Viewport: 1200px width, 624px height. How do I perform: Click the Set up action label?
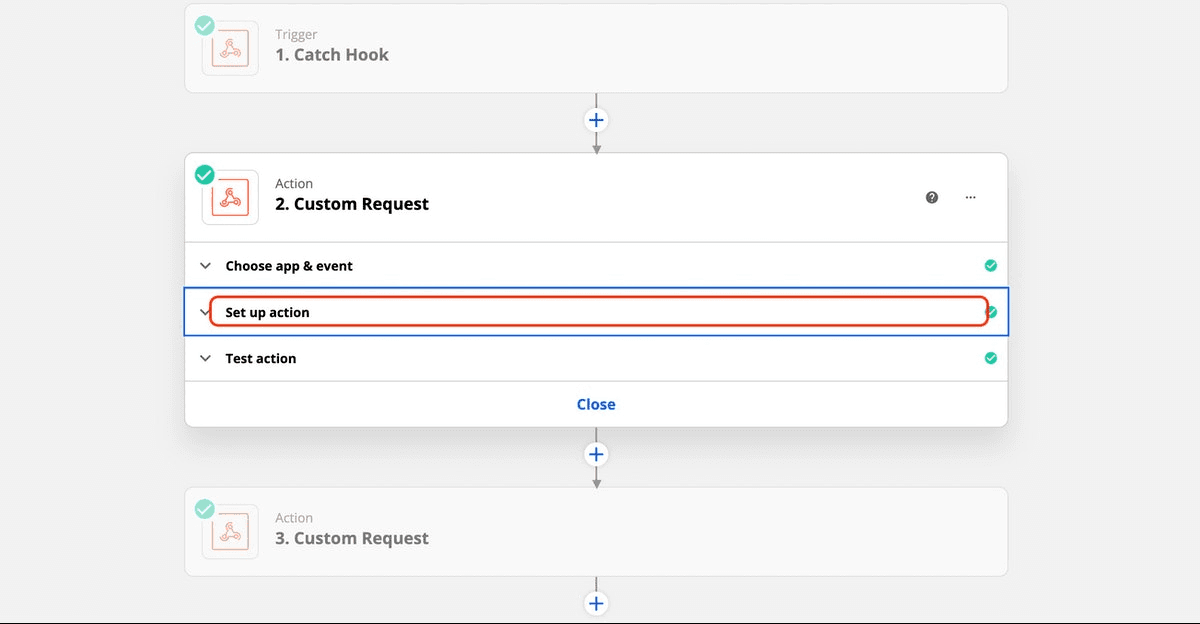(x=267, y=312)
